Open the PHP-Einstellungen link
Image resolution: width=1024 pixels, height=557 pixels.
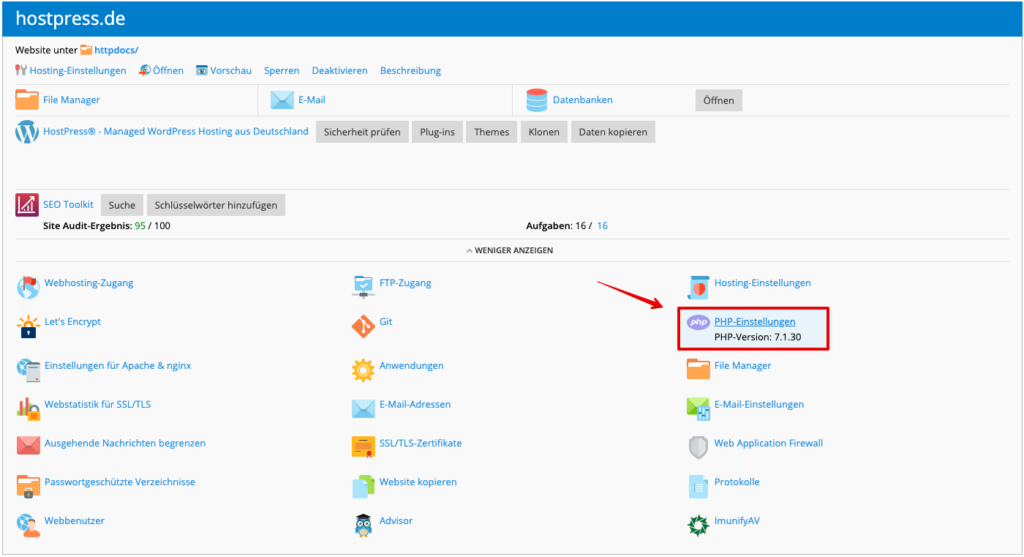point(754,321)
